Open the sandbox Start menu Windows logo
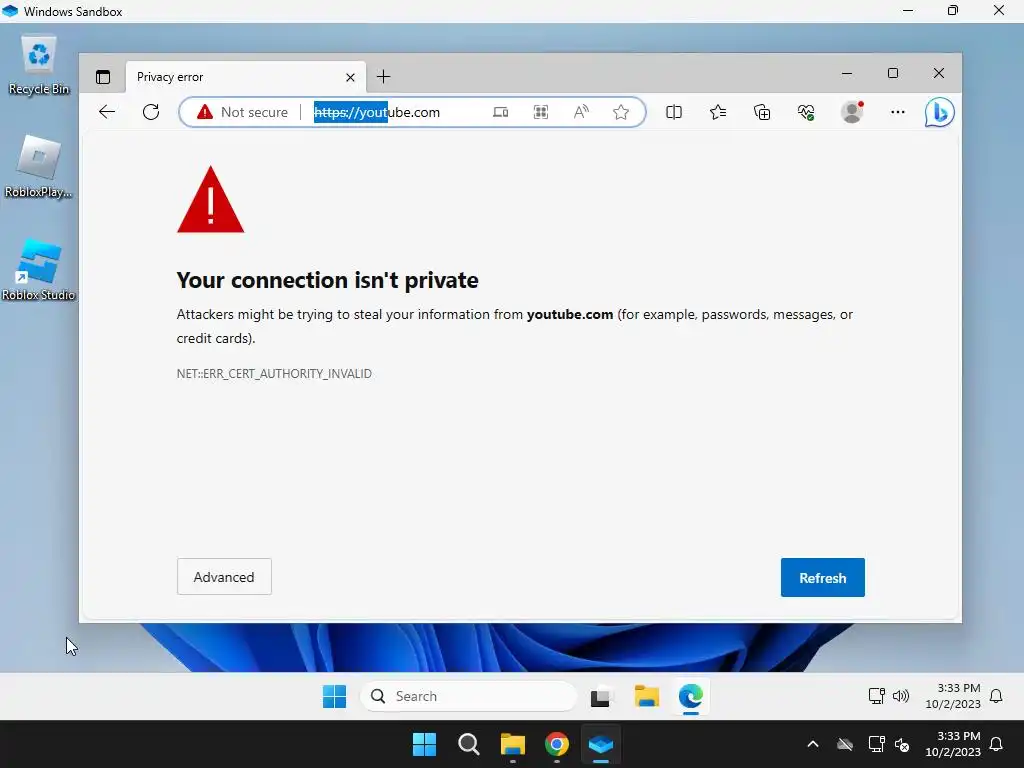The image size is (1024, 768). pos(334,697)
